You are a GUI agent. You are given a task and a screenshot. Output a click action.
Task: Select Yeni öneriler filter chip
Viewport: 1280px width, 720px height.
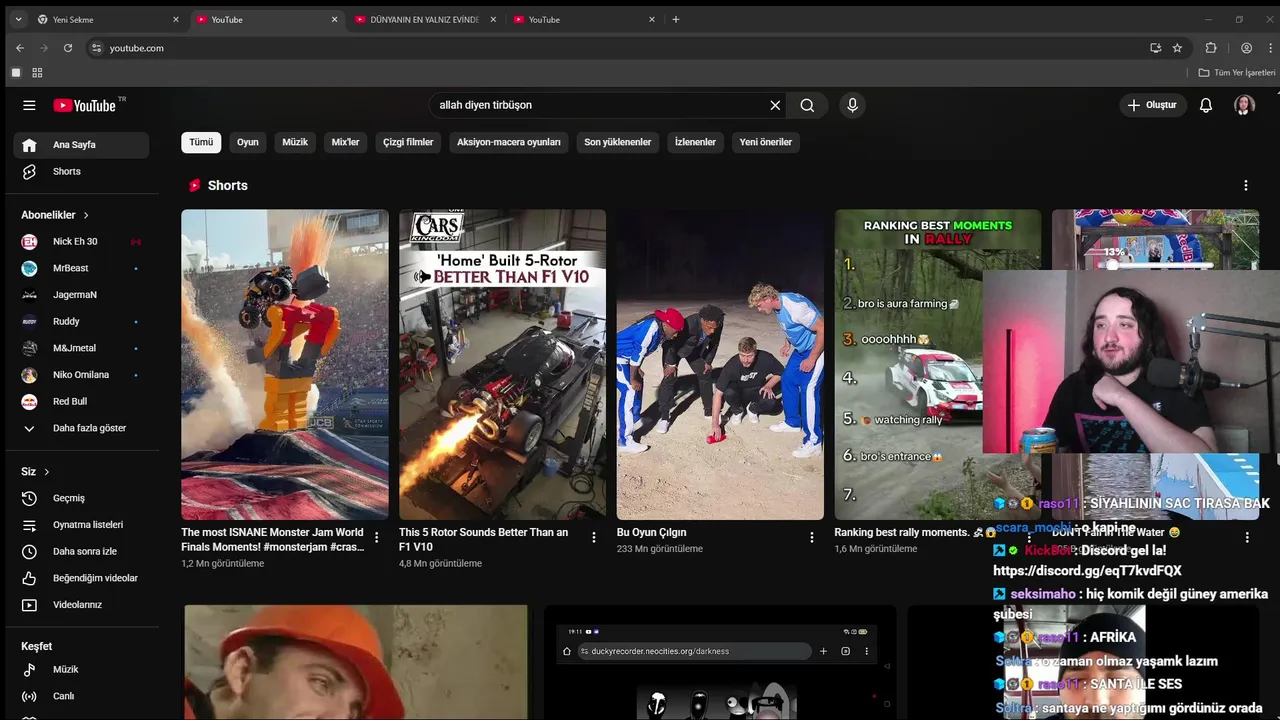click(766, 142)
